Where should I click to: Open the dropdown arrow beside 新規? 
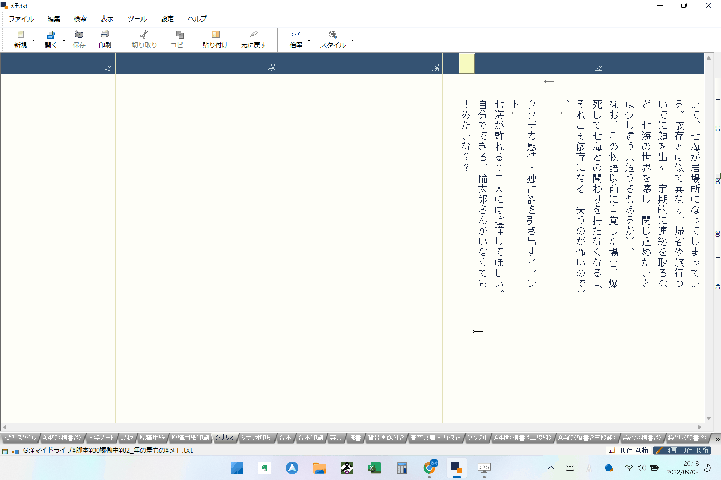tap(34, 40)
